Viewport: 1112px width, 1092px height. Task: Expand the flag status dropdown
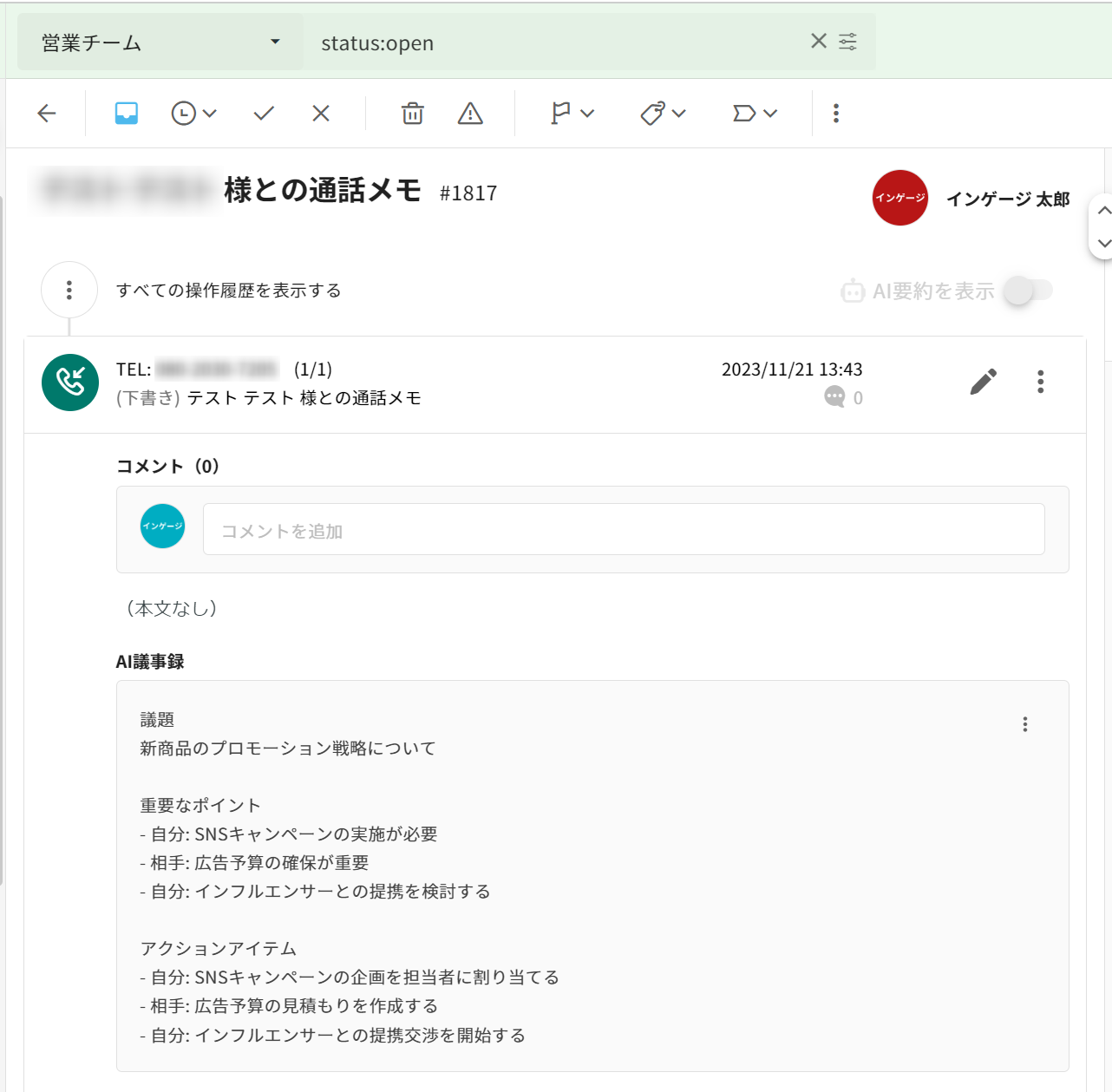click(572, 113)
